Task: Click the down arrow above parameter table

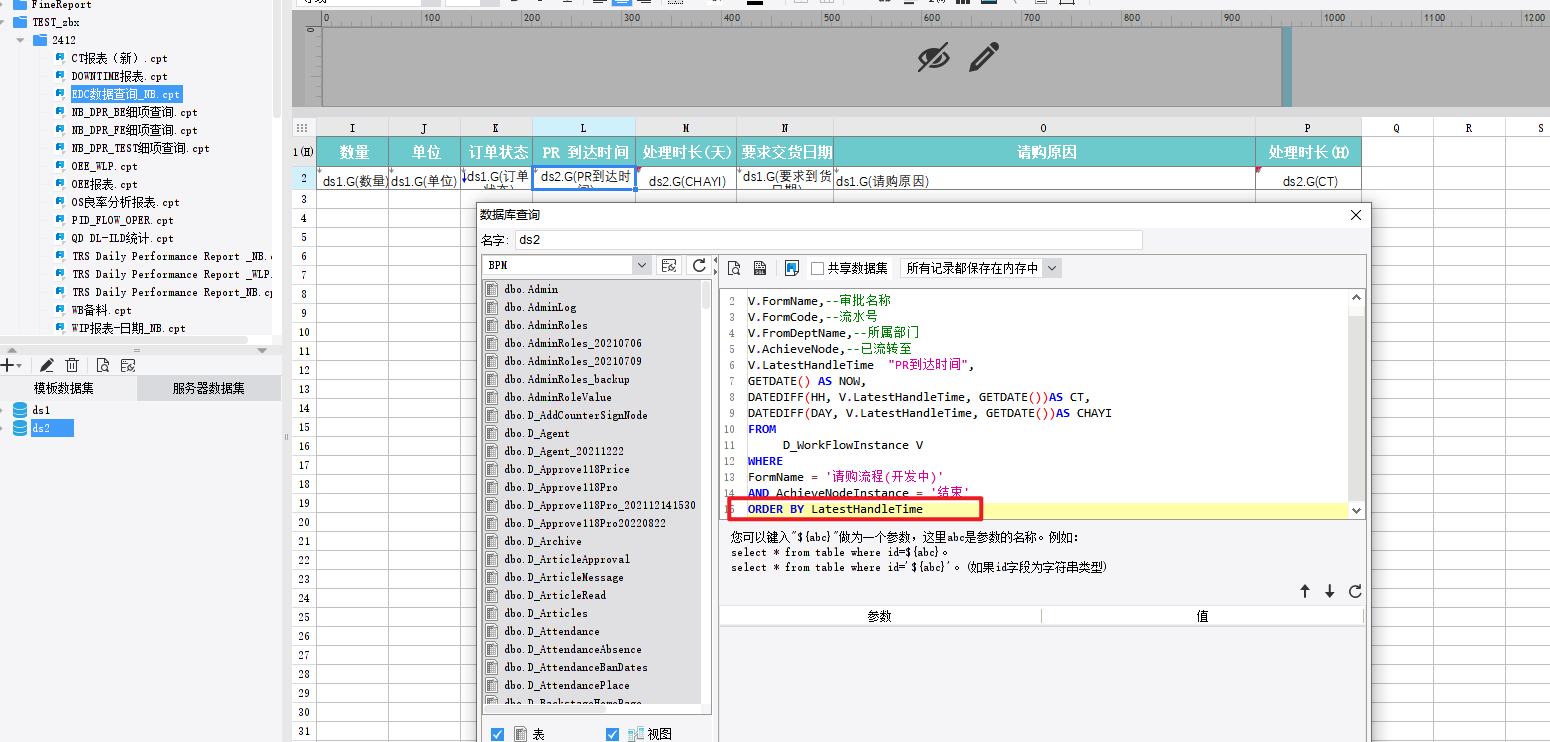Action: (1330, 591)
